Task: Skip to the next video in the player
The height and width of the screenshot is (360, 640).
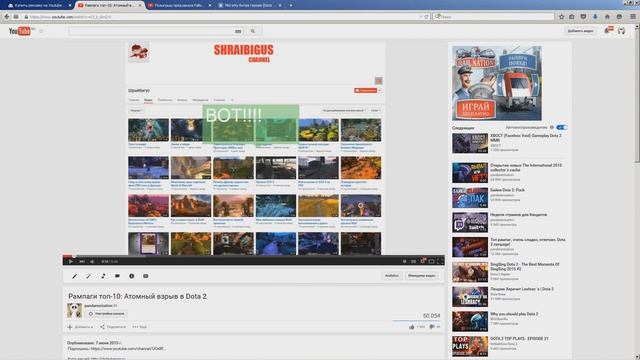Action: (82, 261)
